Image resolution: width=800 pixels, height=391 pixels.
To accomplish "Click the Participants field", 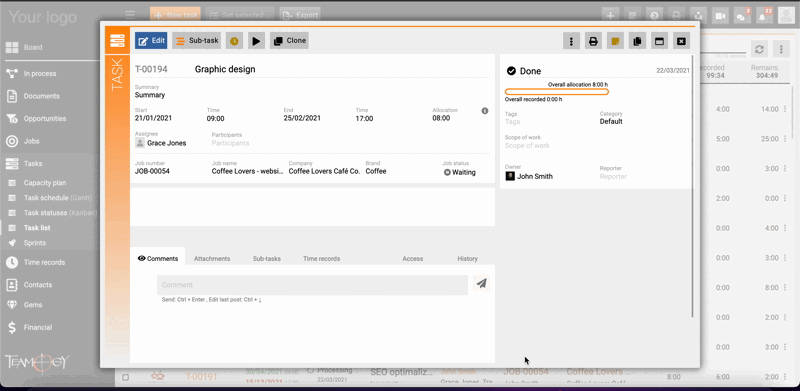I will click(x=231, y=143).
